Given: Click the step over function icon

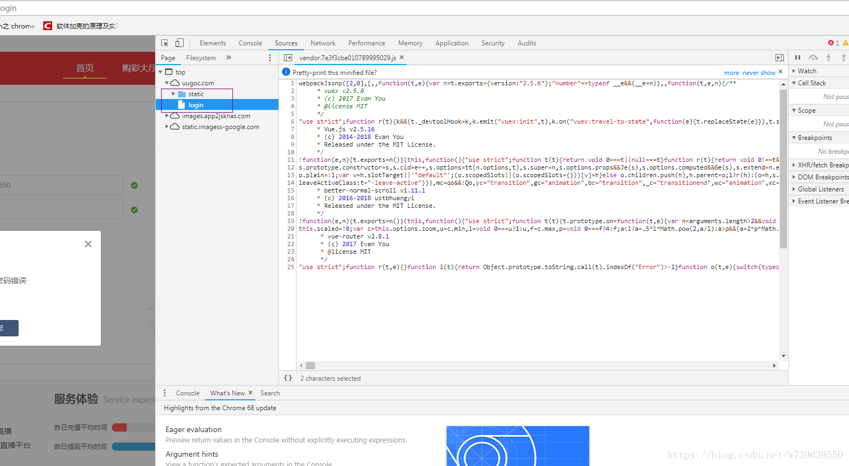Looking at the screenshot, I should pyautogui.click(x=813, y=57).
